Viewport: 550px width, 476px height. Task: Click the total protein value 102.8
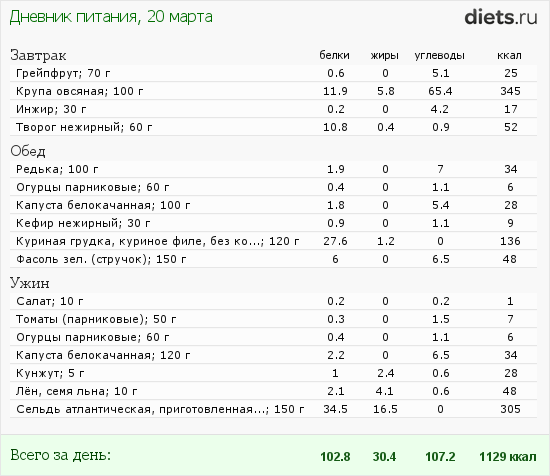coord(335,457)
